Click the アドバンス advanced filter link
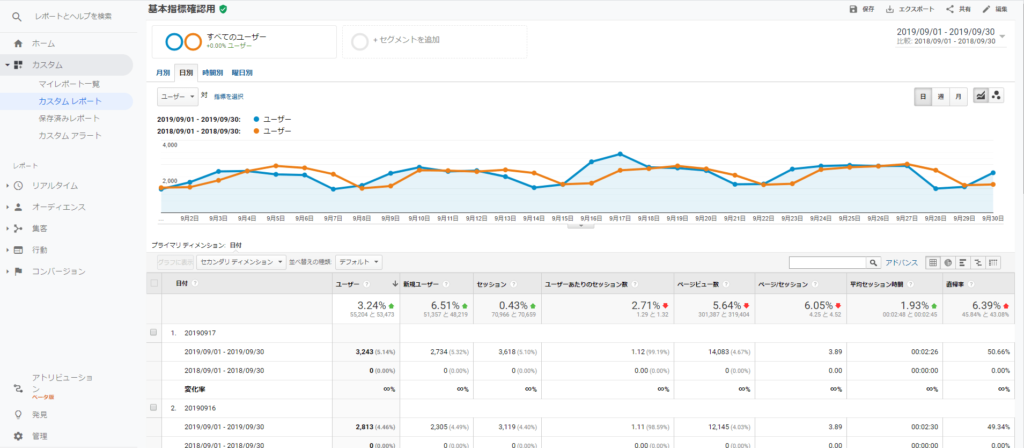The image size is (1024, 448). pyautogui.click(x=901, y=263)
